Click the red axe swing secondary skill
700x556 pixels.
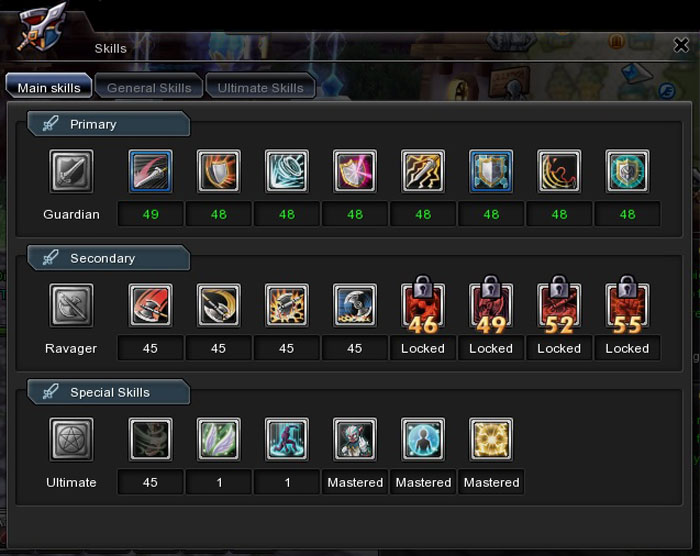[x=150, y=305]
